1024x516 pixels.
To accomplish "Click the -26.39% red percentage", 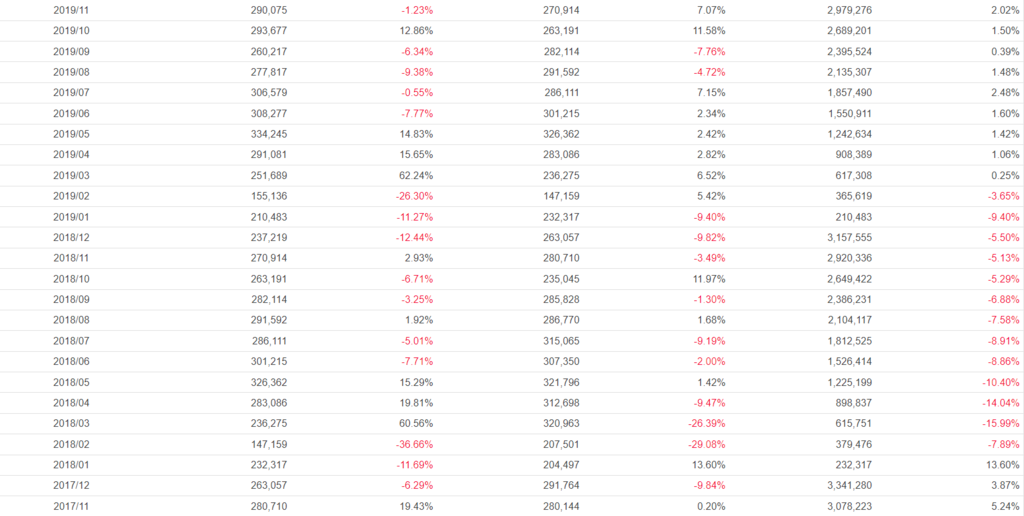I will coord(705,424).
